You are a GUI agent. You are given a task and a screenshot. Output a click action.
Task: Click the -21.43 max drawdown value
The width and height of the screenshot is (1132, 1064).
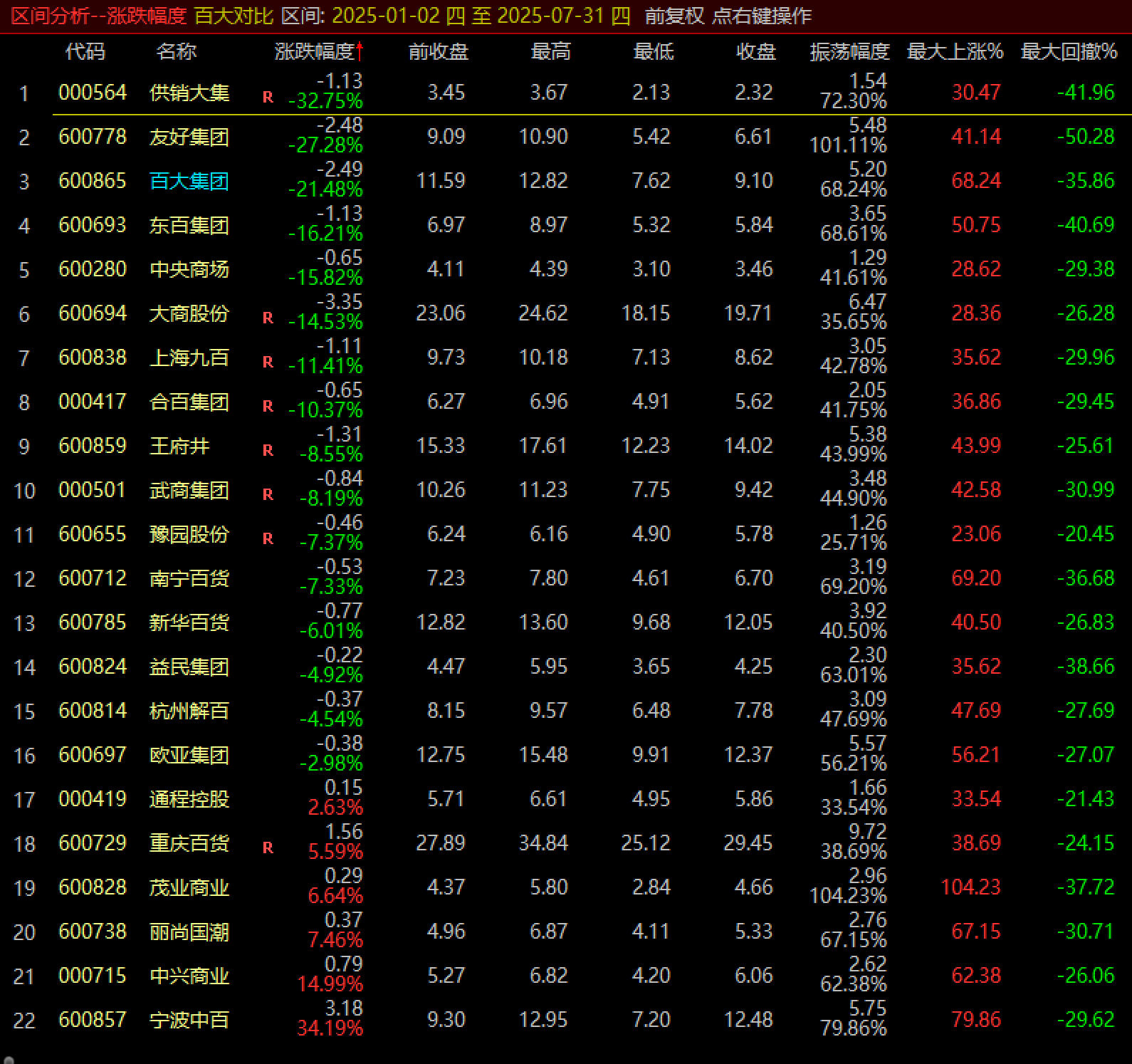tap(1086, 799)
